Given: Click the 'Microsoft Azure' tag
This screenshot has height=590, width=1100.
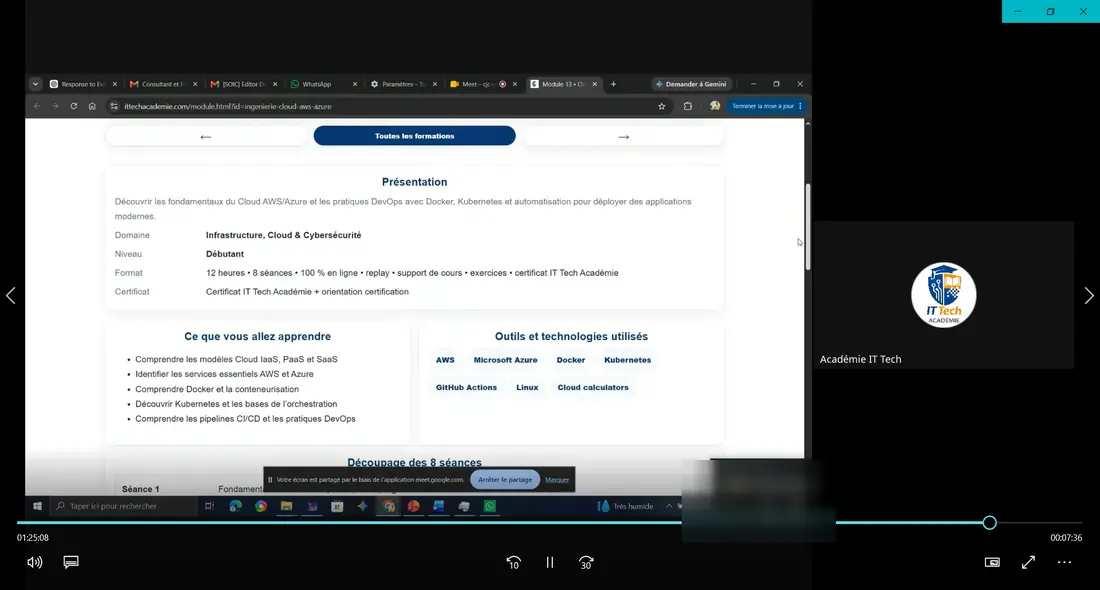Looking at the screenshot, I should pyautogui.click(x=505, y=360).
